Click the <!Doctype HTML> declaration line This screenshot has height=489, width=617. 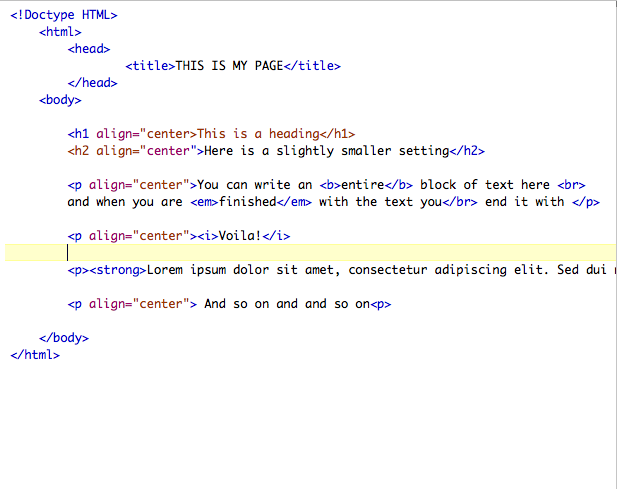64,15
